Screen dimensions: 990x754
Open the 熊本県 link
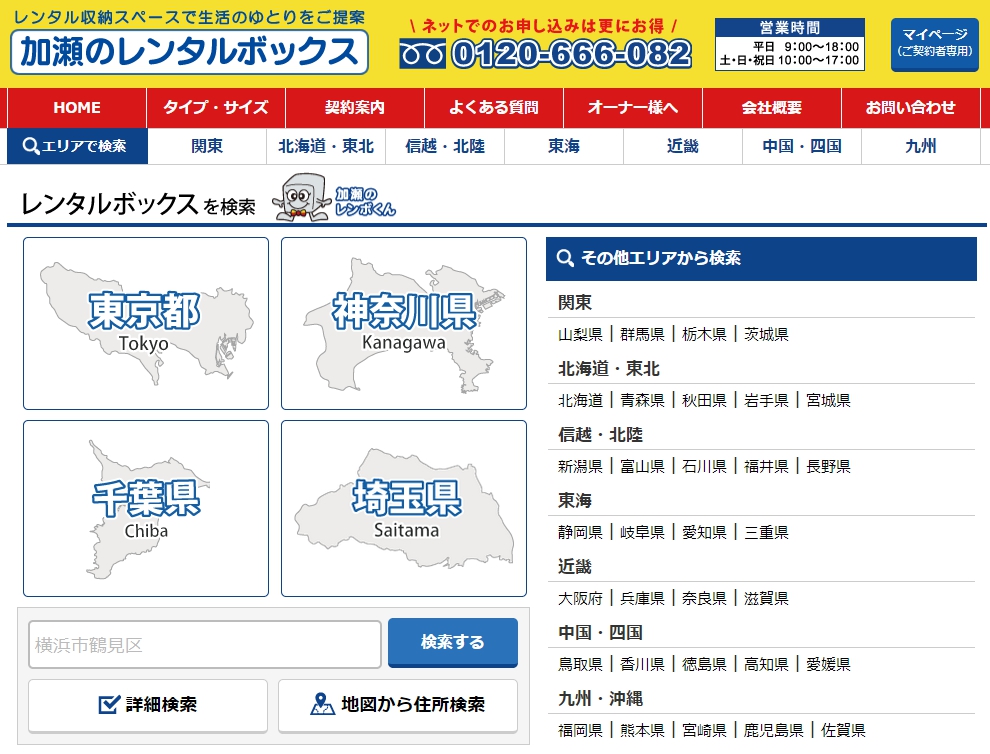point(642,731)
